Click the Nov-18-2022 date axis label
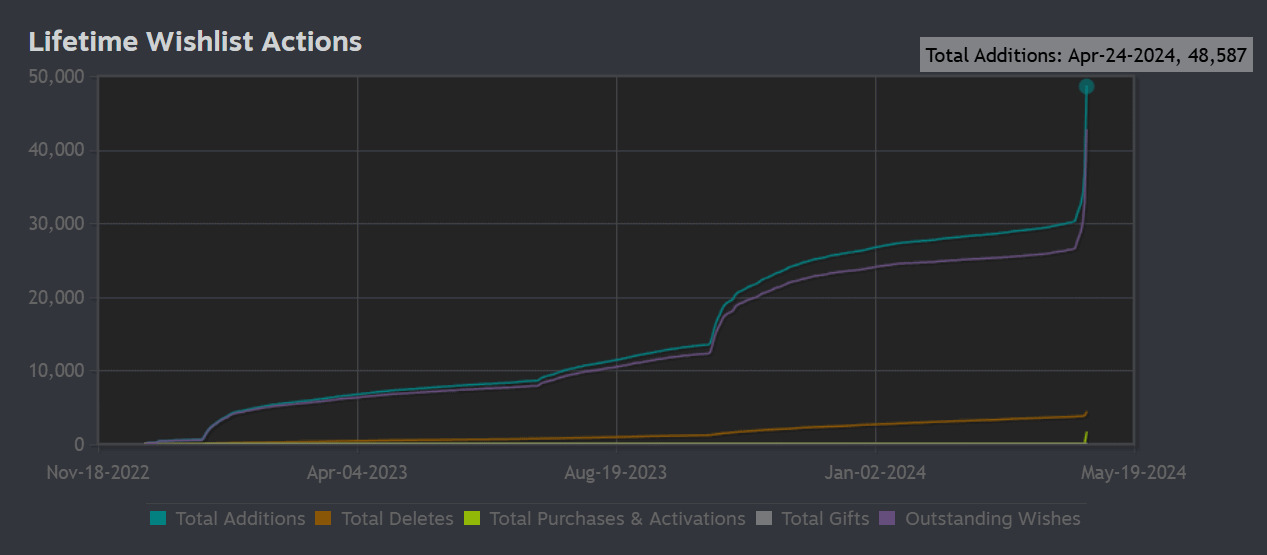Viewport: 1267px width, 555px height. click(97, 472)
